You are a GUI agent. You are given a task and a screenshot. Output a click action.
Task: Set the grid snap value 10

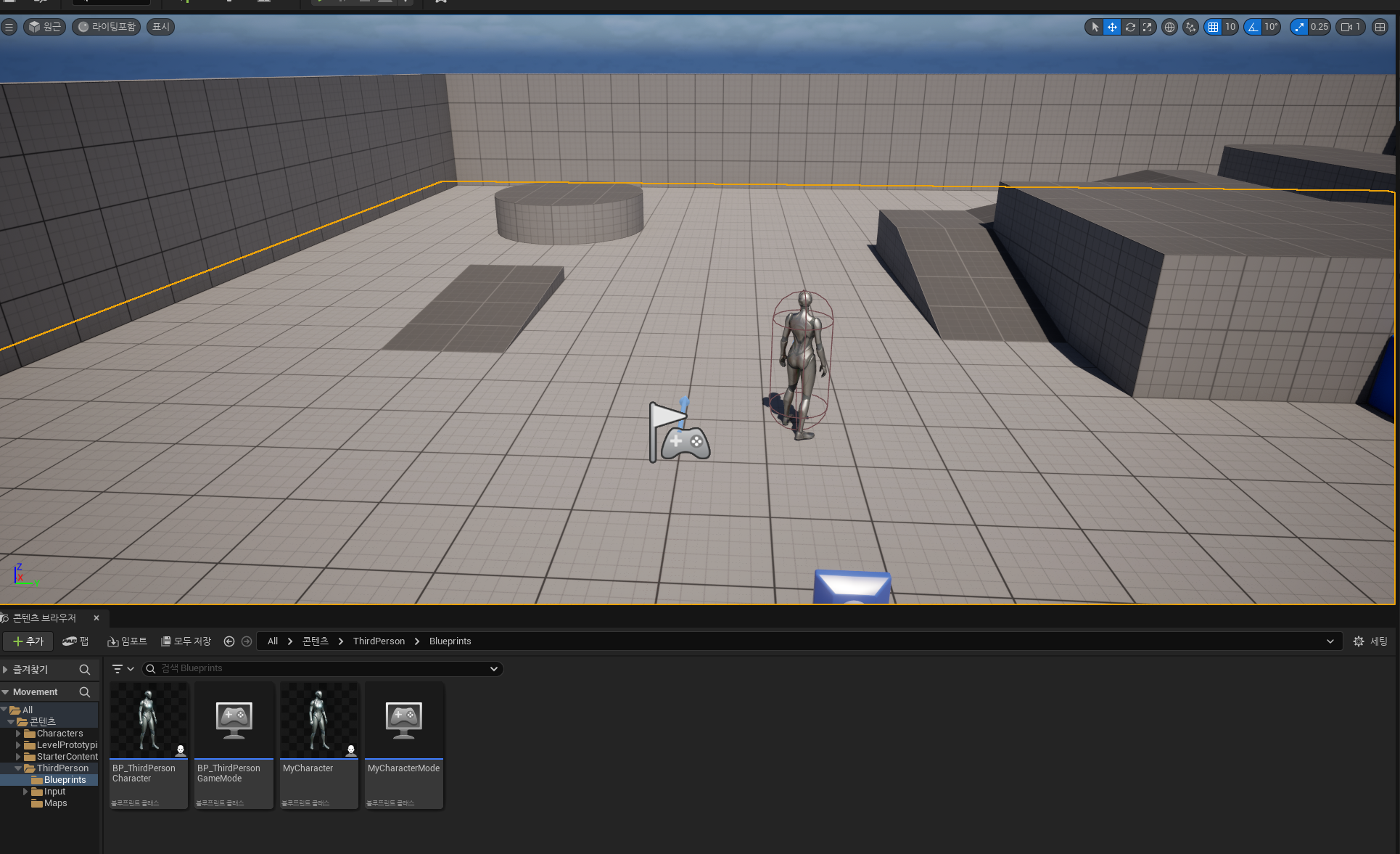point(1230,27)
